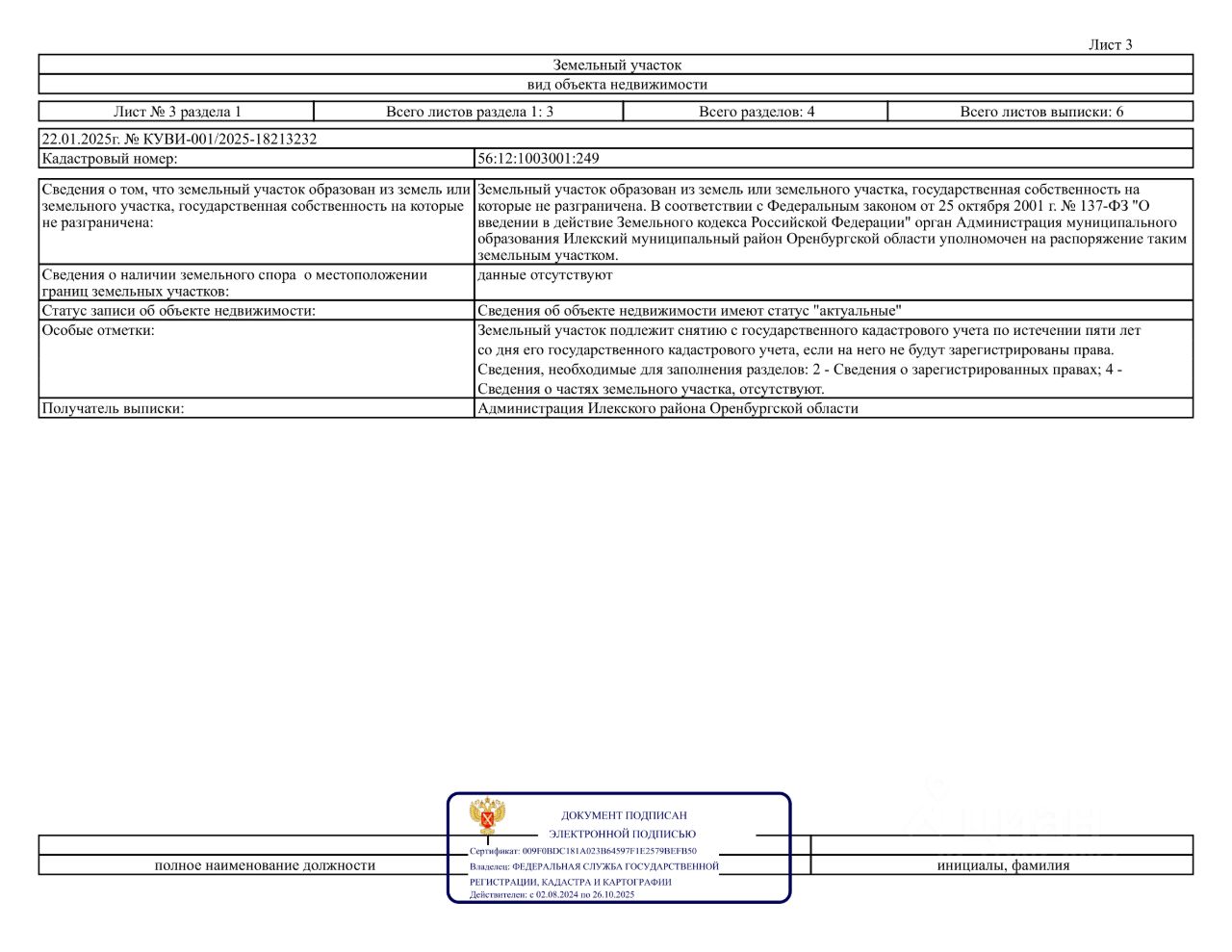Click the 'Кадастровый номер:' label
Image resolution: width=1232 pixels, height=952 pixels.
click(110, 159)
